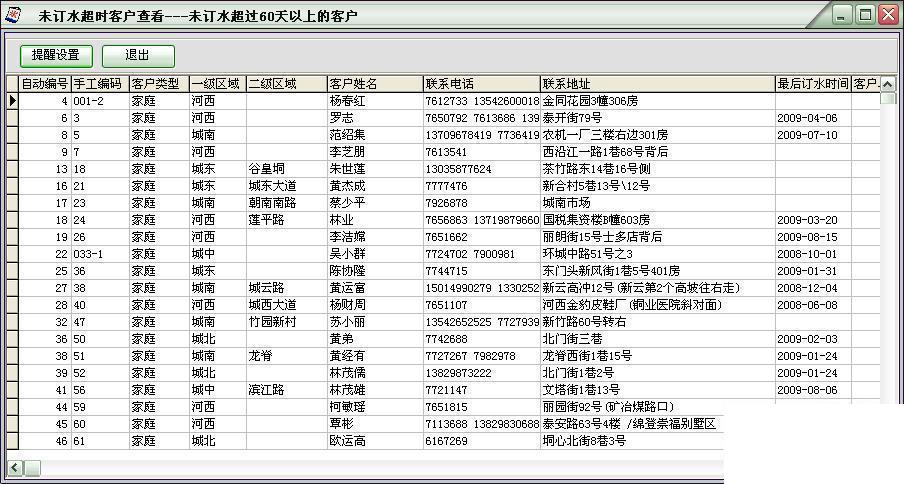Click the 客户姓名 column header
Screen dimensions: 904x484
[375, 84]
